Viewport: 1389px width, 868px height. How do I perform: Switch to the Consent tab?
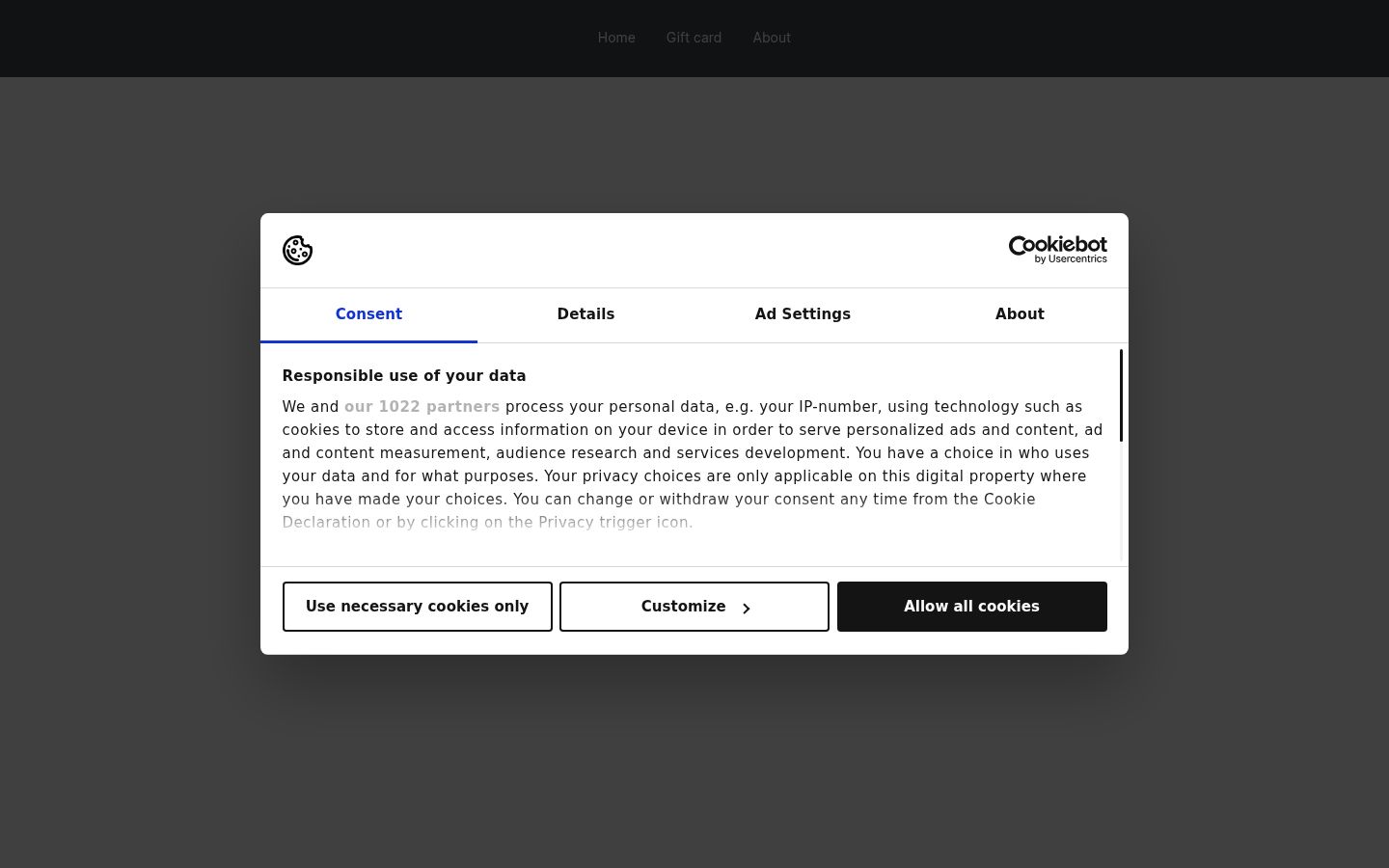click(368, 314)
